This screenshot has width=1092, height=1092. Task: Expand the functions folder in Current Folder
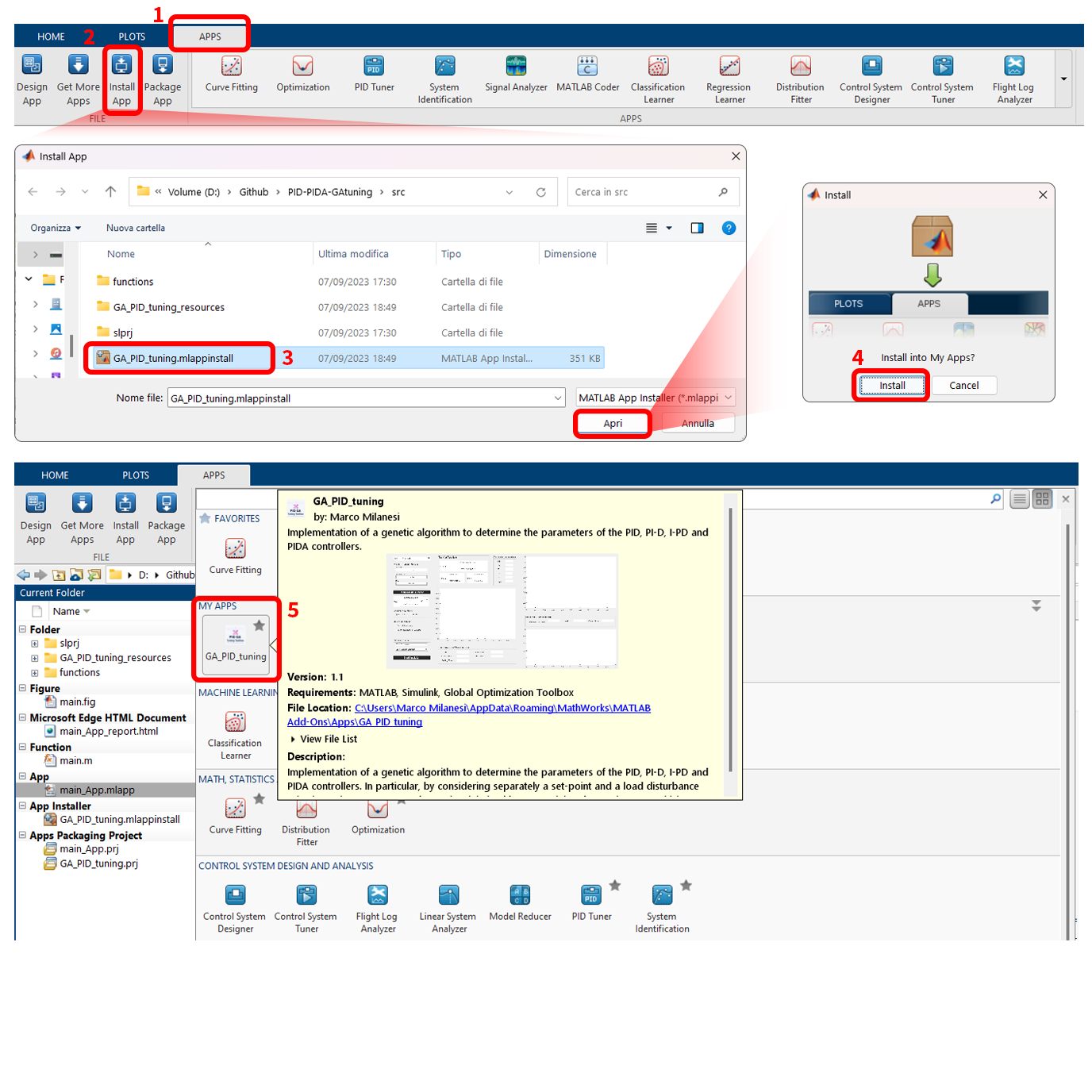tap(33, 672)
